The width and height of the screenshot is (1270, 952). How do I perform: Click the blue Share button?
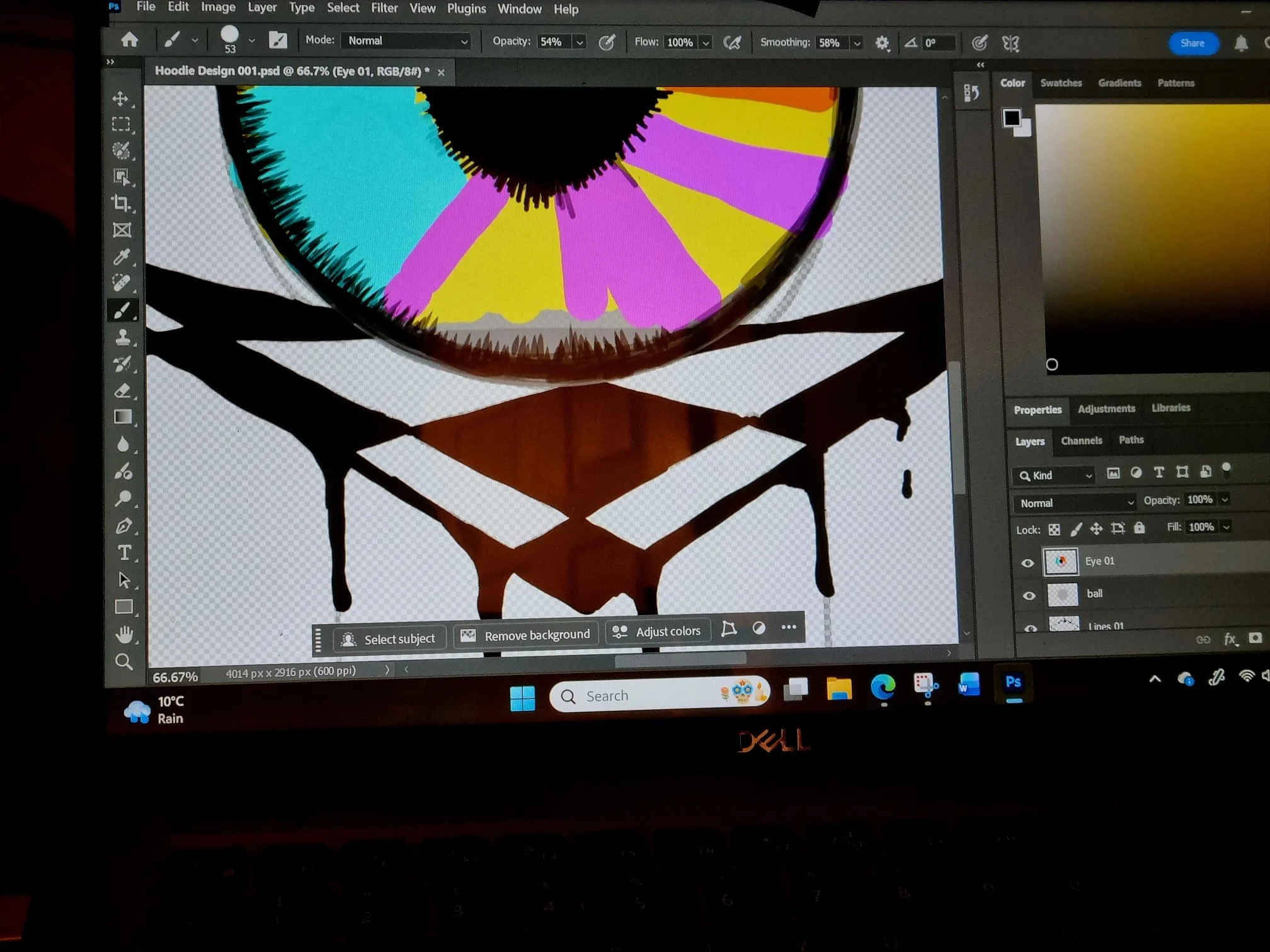tap(1192, 43)
